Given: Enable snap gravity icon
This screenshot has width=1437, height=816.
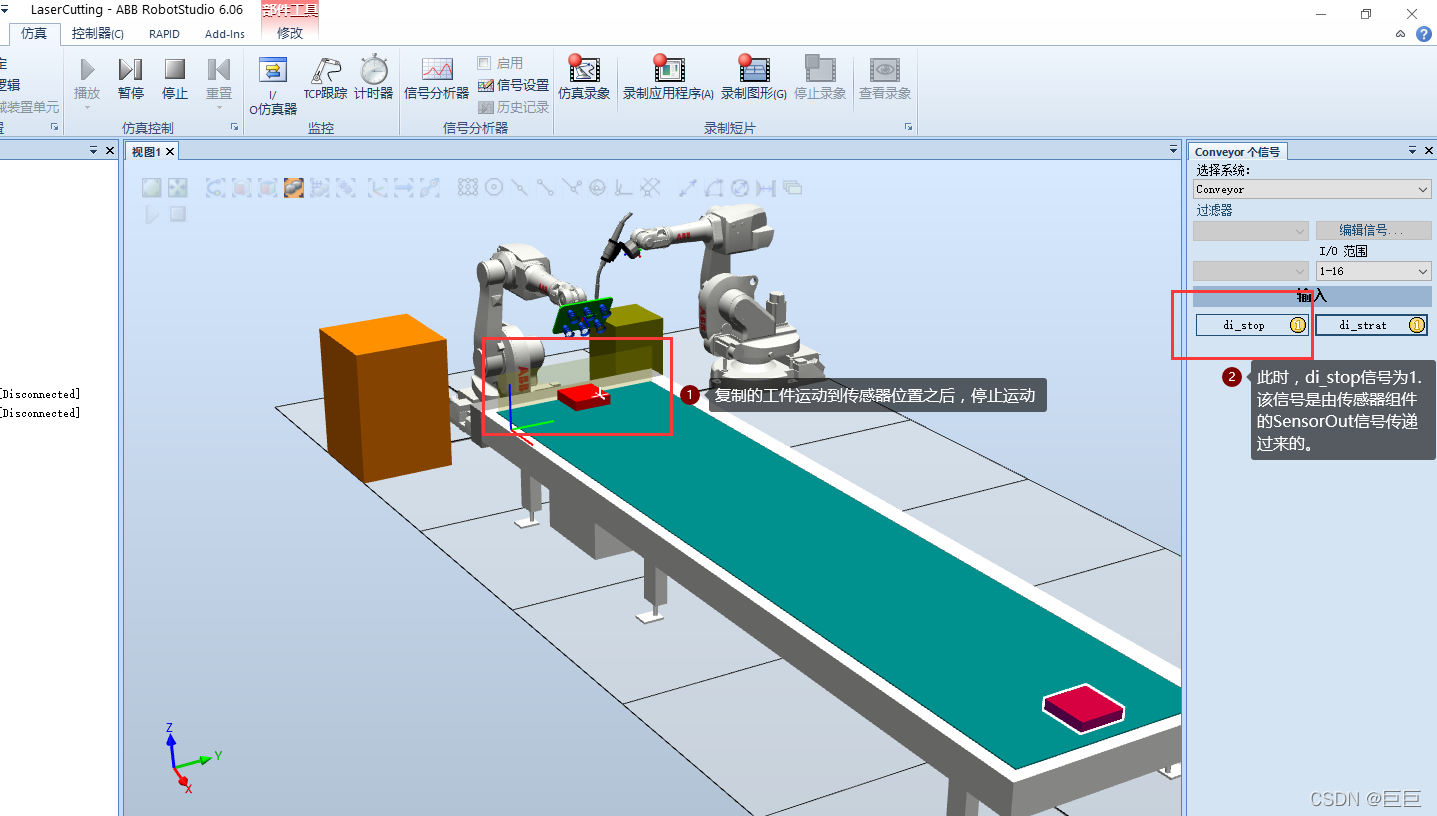Looking at the screenshot, I should 597,187.
